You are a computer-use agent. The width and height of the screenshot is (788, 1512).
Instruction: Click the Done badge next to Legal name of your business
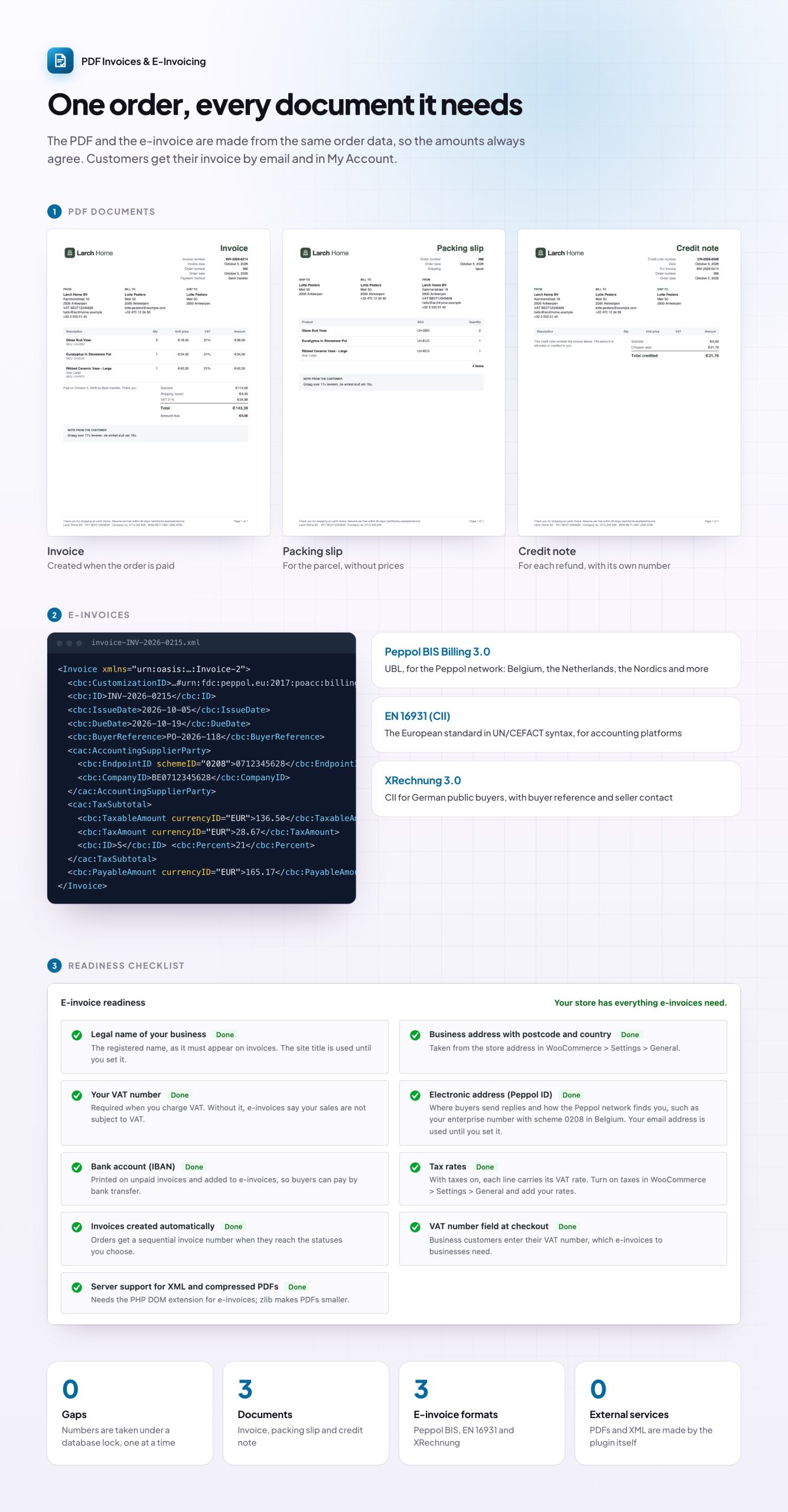click(x=225, y=1035)
